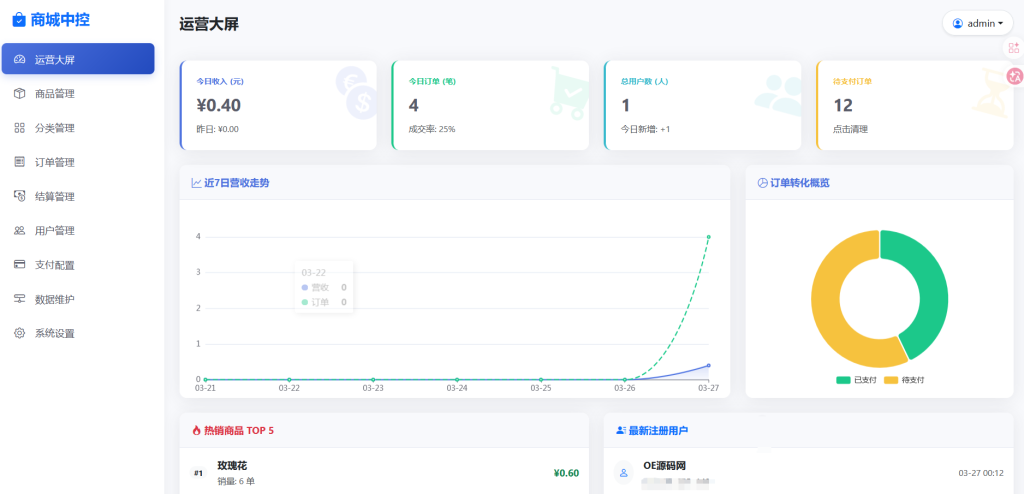Toggle the 待支付 legend in the donut chart
Screen dimensions: 1024x494
tap(904, 380)
